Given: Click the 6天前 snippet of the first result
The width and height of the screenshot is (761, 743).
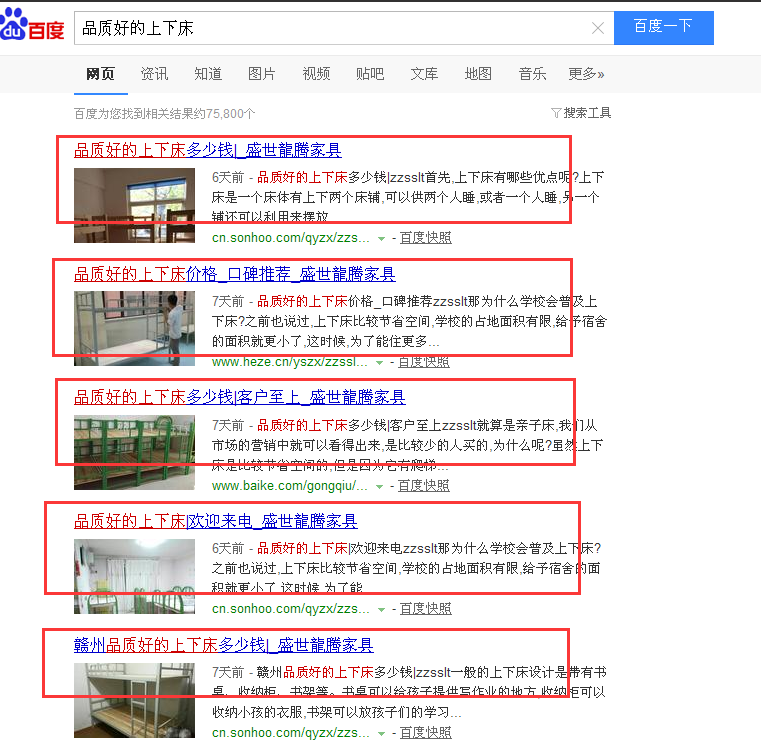Looking at the screenshot, I should (408, 197).
